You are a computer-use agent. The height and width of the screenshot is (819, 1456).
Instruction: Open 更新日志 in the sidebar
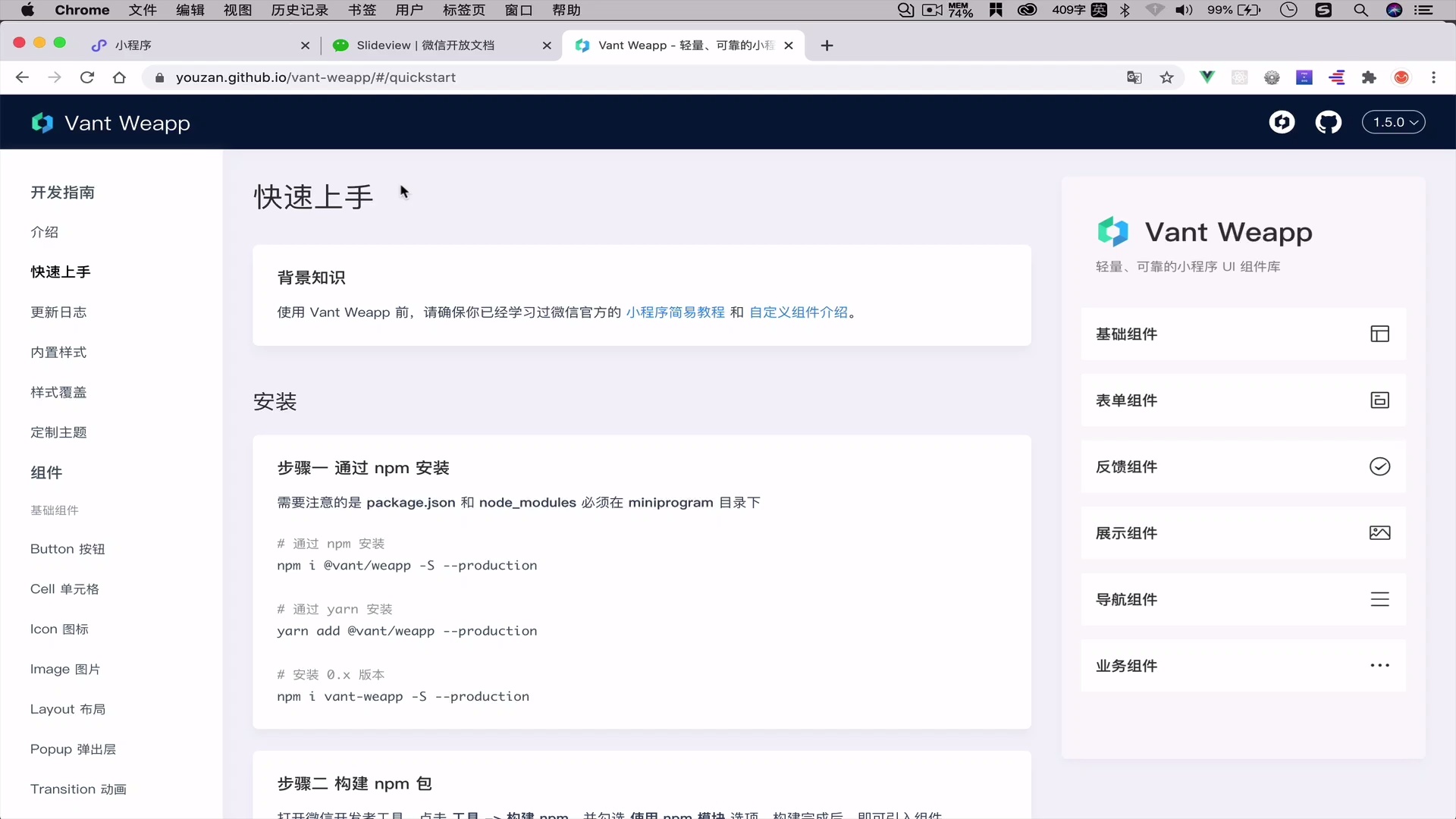[x=58, y=312]
